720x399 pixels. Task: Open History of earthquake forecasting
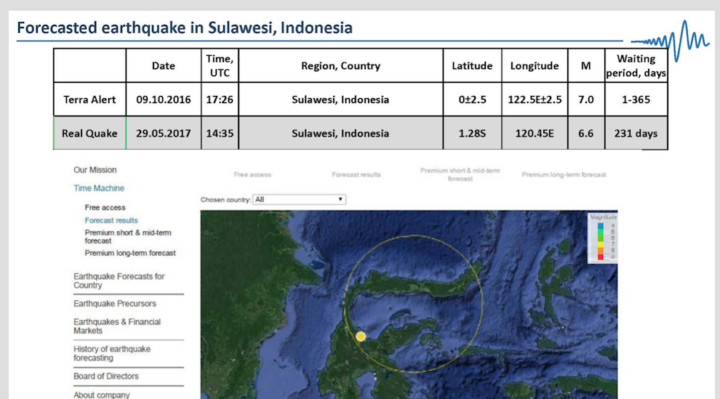[112, 354]
